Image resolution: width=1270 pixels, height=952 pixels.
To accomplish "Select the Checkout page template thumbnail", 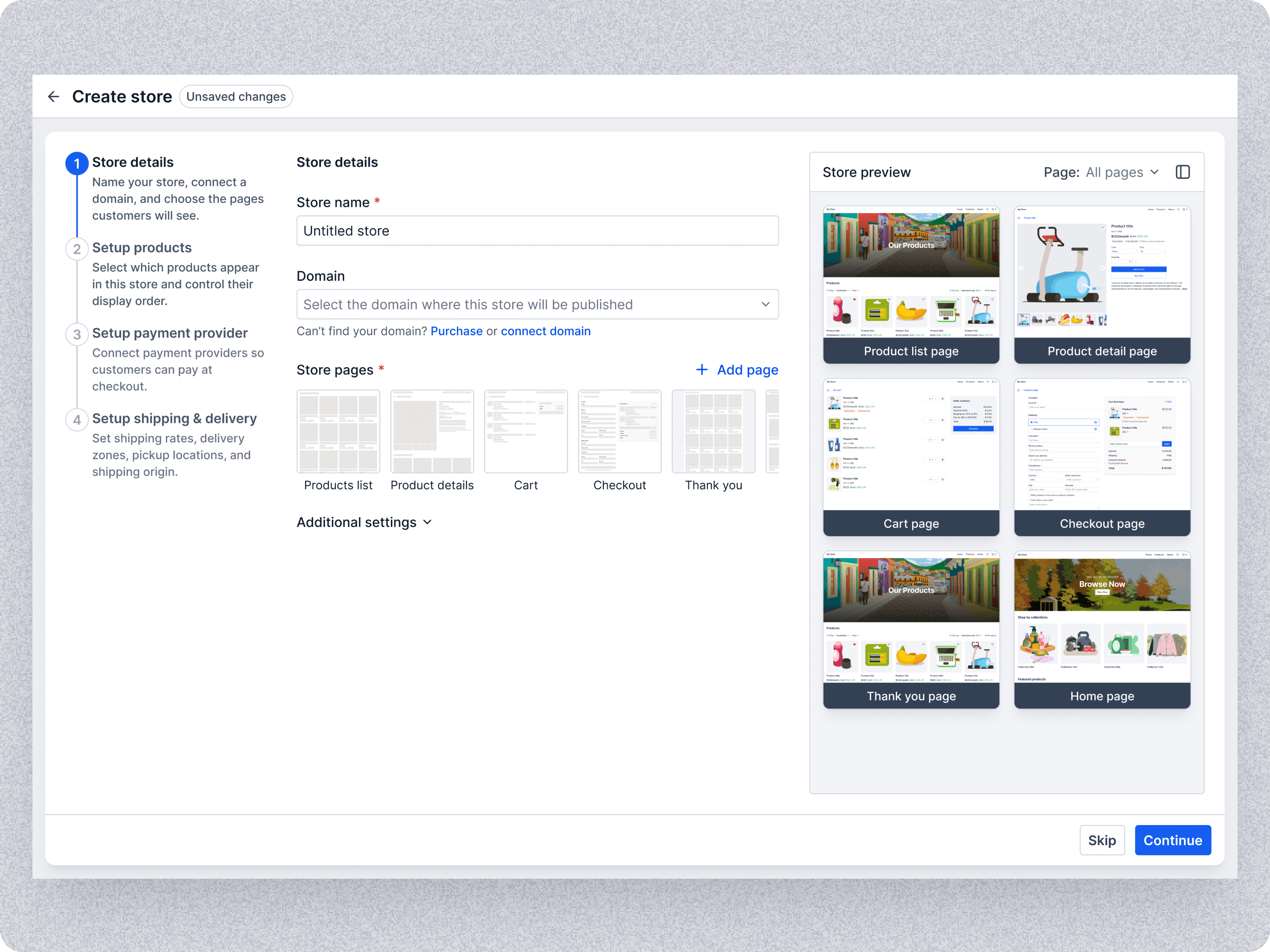I will point(619,432).
